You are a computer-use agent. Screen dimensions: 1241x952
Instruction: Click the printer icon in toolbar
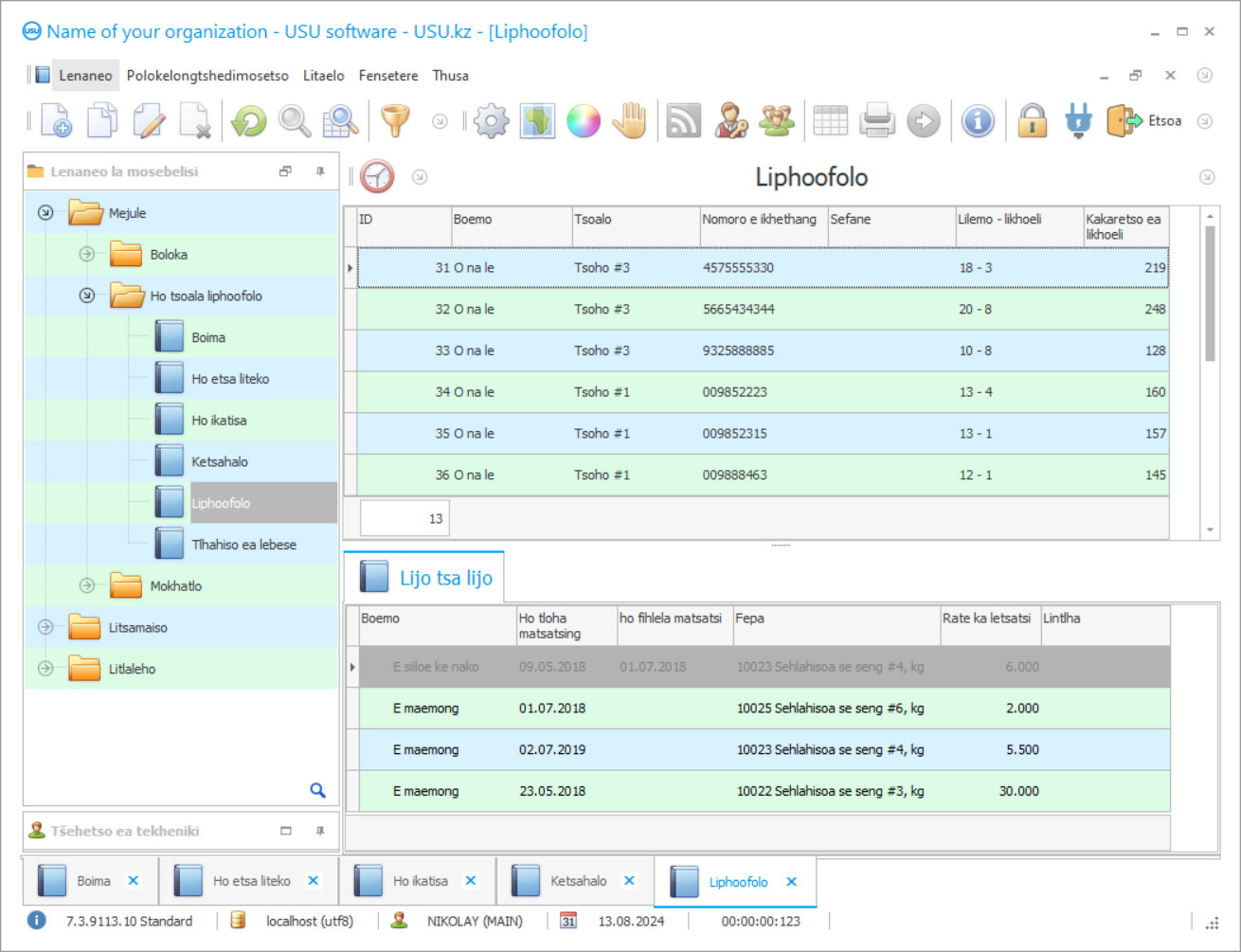pos(877,121)
